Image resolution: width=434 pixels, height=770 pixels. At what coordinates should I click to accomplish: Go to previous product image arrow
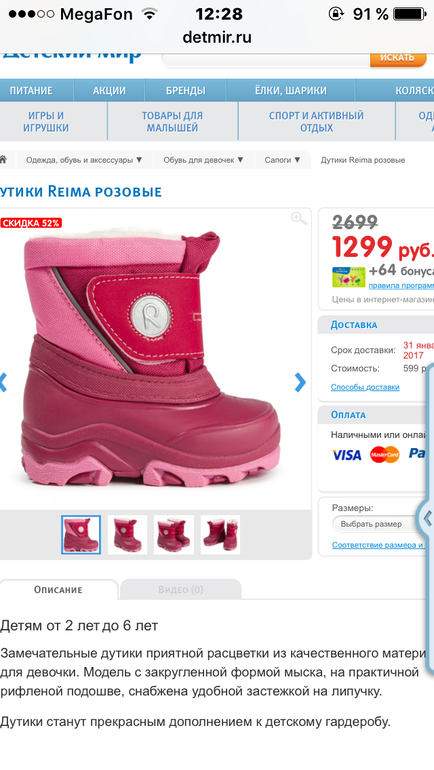pyautogui.click(x=3, y=382)
